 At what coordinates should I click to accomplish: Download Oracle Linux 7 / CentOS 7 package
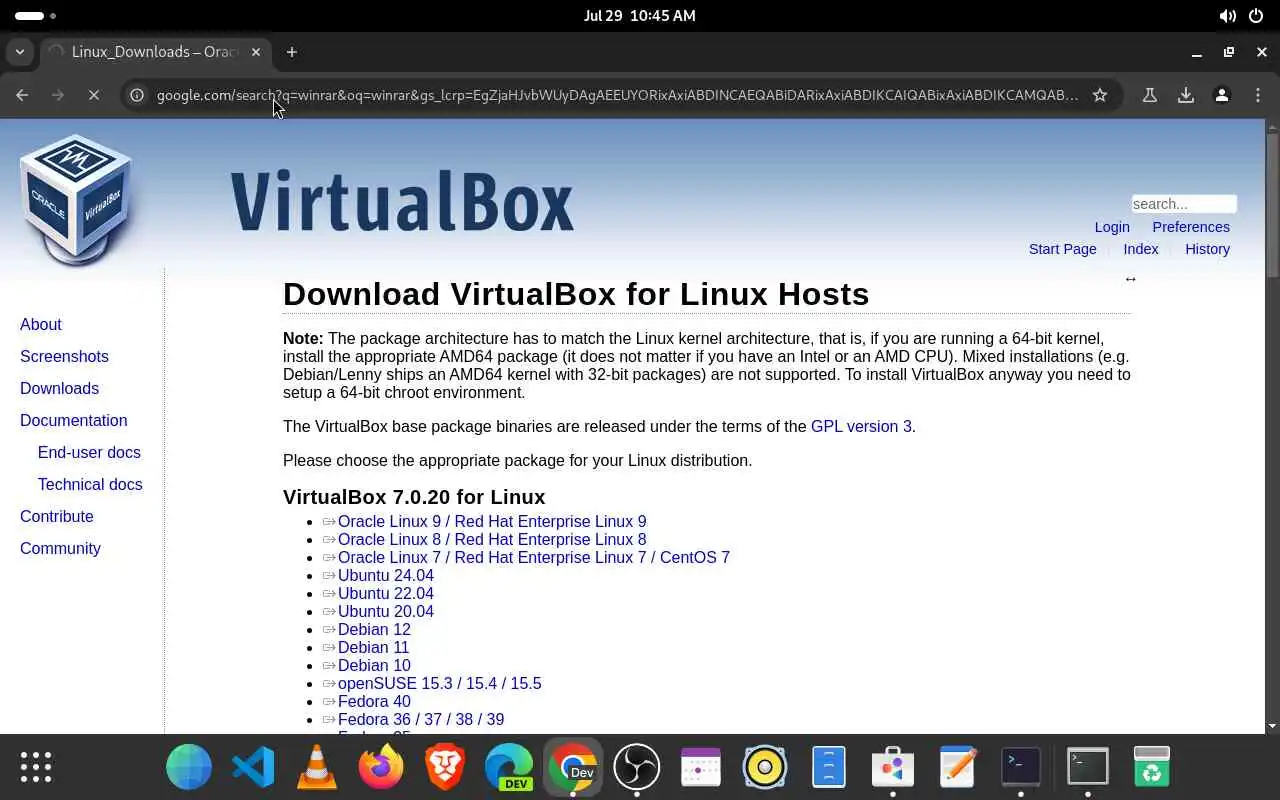click(x=534, y=557)
